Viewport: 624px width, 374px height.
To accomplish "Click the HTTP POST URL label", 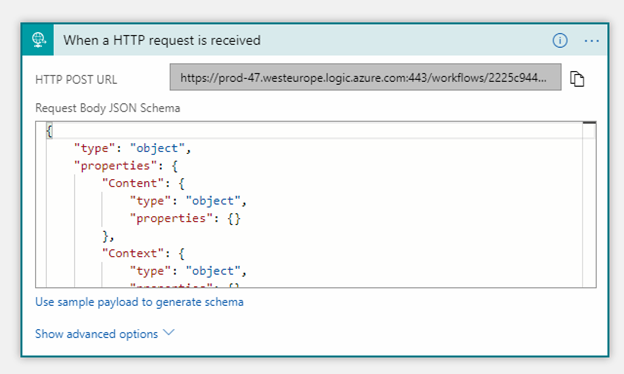I will (76, 80).
